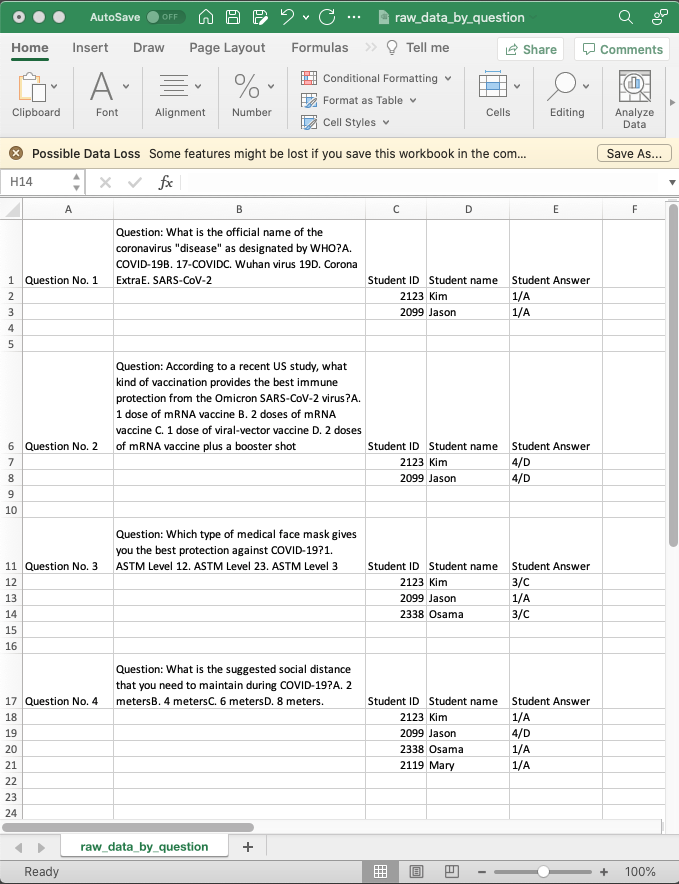Image resolution: width=679 pixels, height=884 pixels.
Task: Zoom out with the minus button
Action: pos(482,872)
